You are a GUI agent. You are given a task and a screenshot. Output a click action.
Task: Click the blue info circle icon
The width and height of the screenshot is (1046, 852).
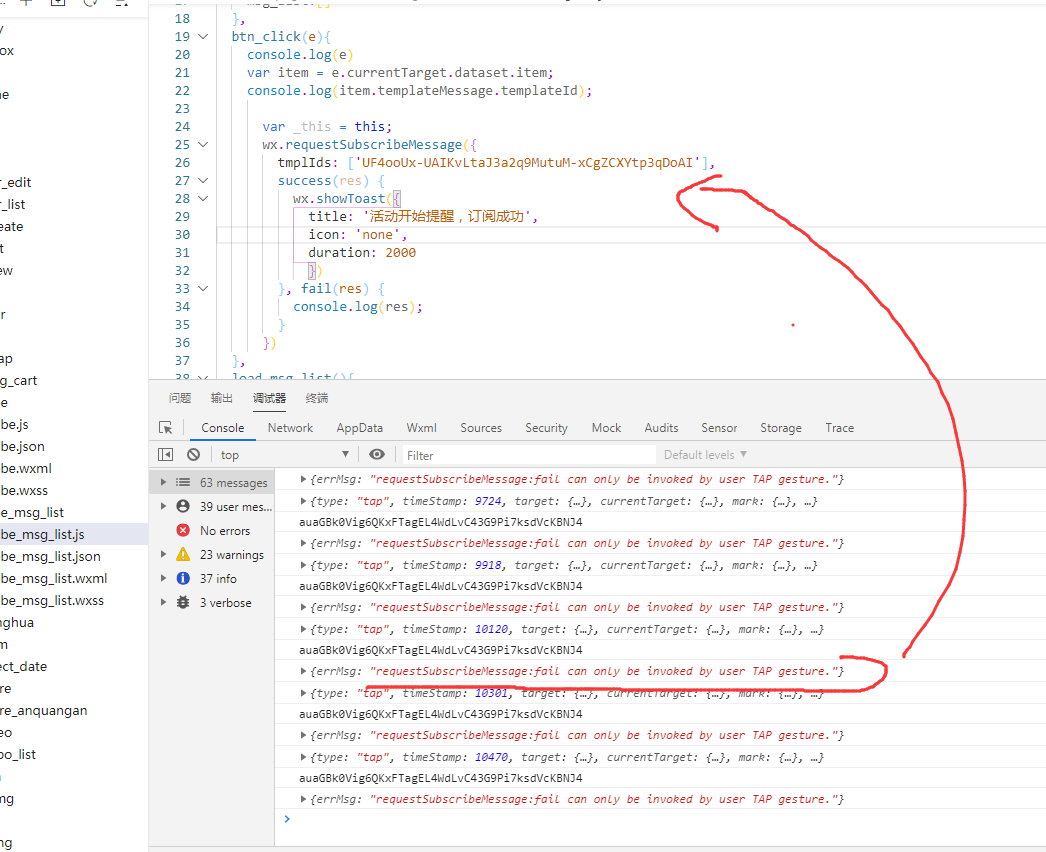183,578
